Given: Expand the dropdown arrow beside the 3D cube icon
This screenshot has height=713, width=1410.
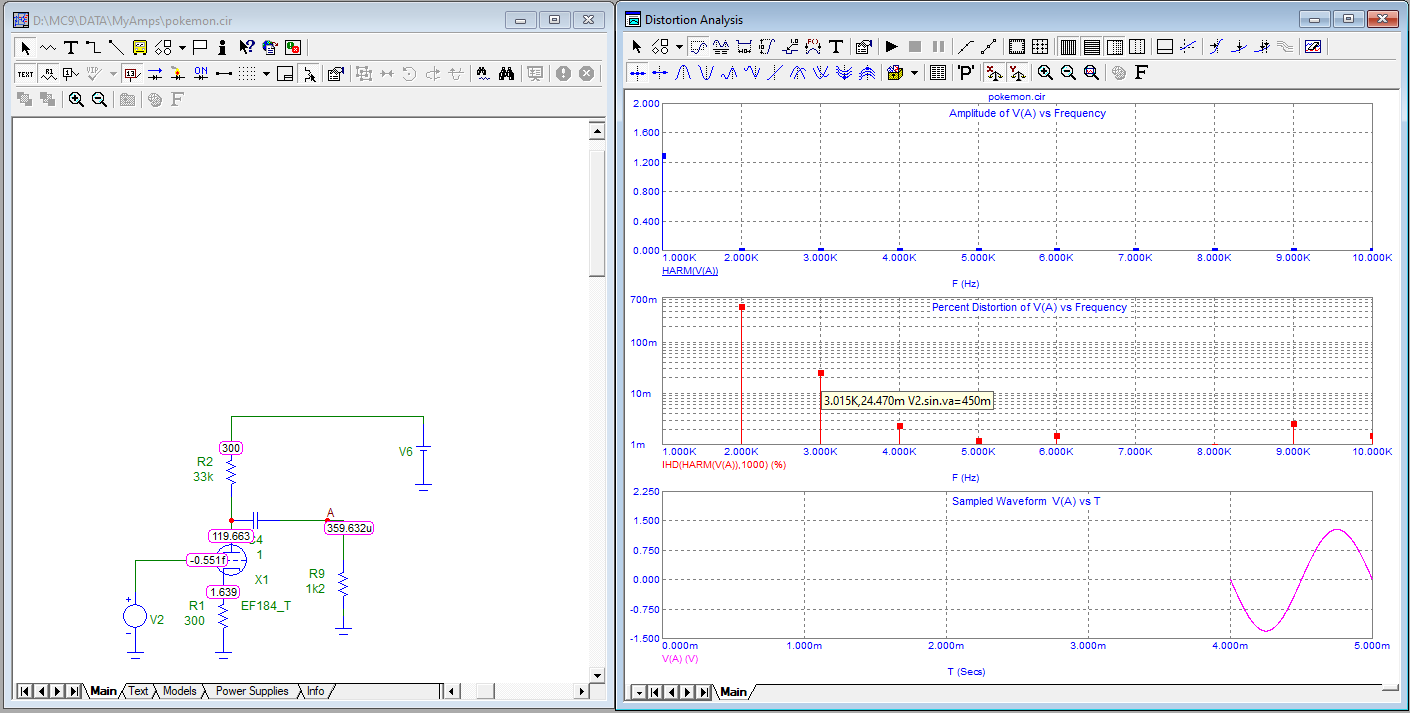Looking at the screenshot, I should tap(914, 72).
